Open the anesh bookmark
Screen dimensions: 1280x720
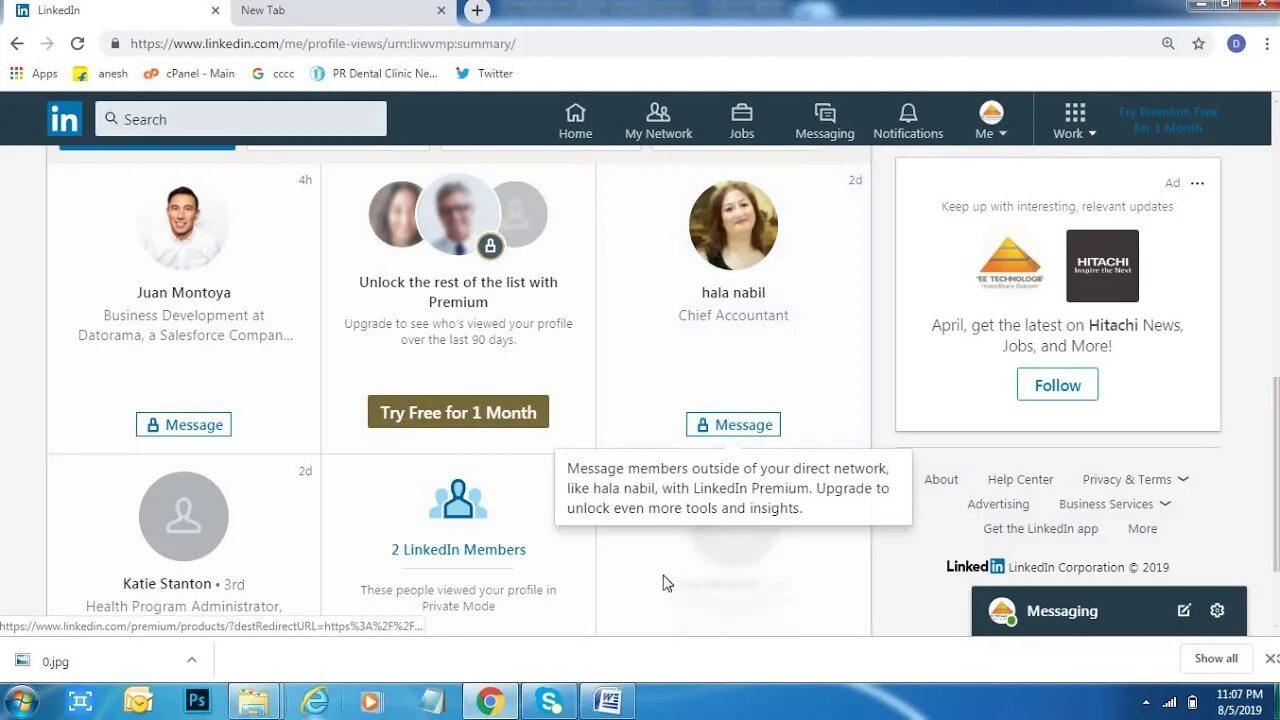(x=100, y=73)
